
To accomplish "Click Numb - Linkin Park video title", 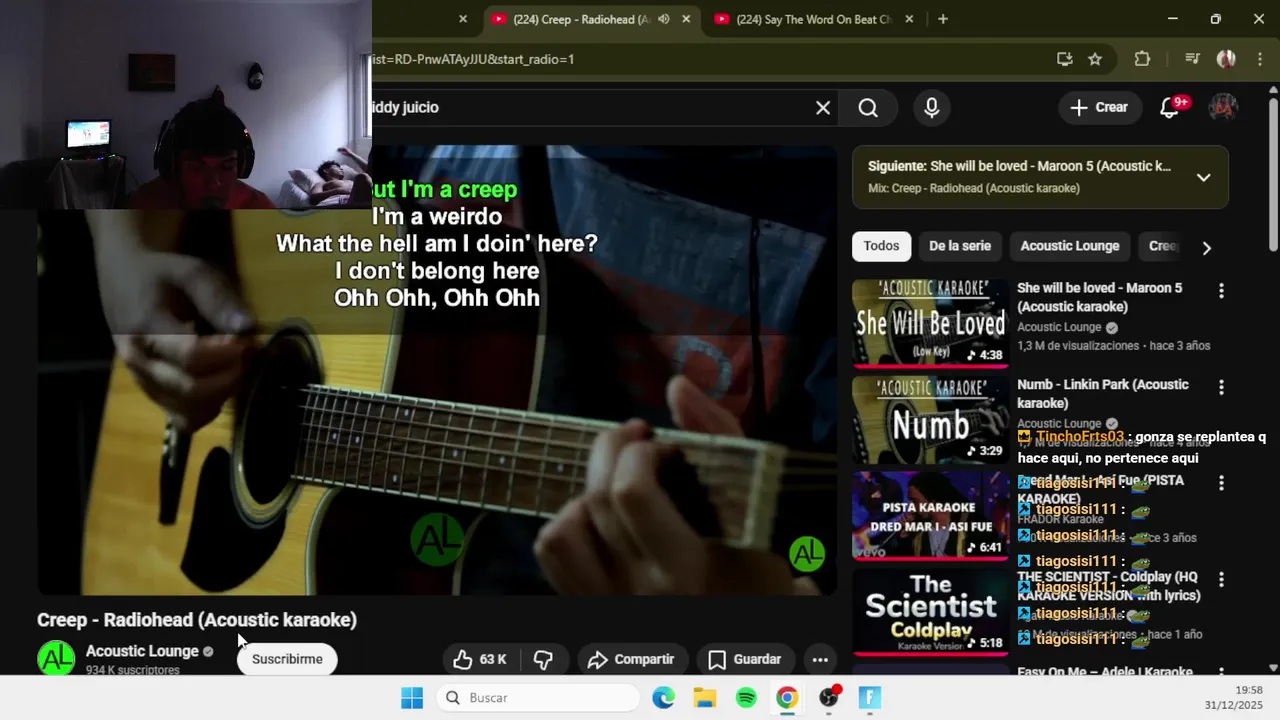I will click(1103, 394).
